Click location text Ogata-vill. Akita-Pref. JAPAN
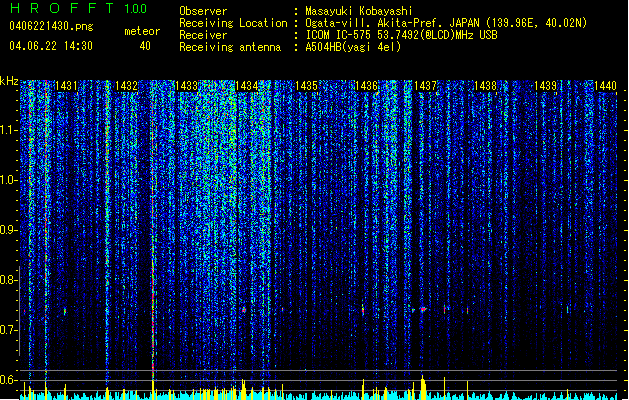 (x=392, y=23)
